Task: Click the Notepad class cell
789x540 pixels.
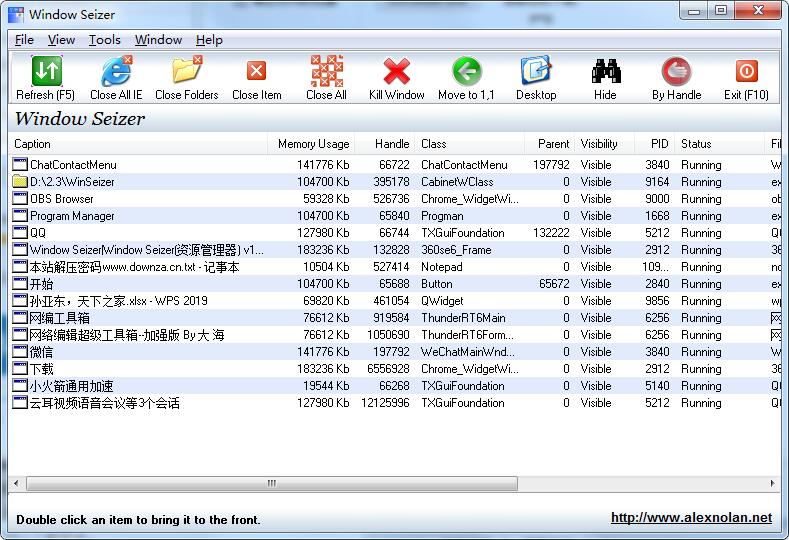Action: click(441, 267)
